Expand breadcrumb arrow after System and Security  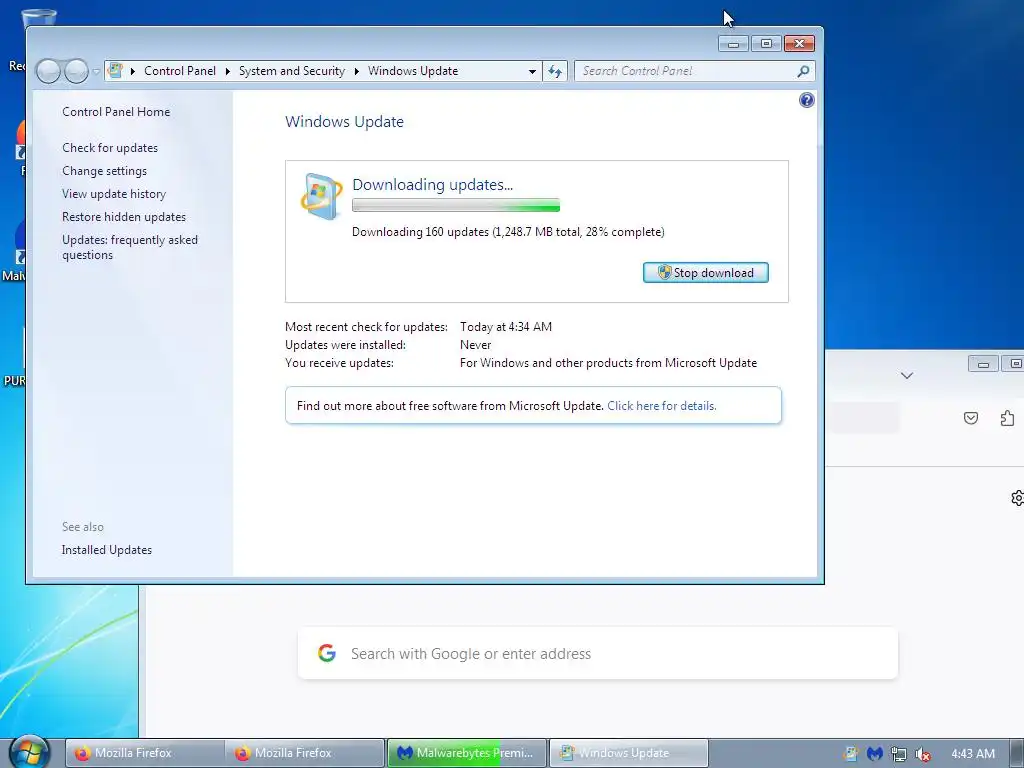357,71
